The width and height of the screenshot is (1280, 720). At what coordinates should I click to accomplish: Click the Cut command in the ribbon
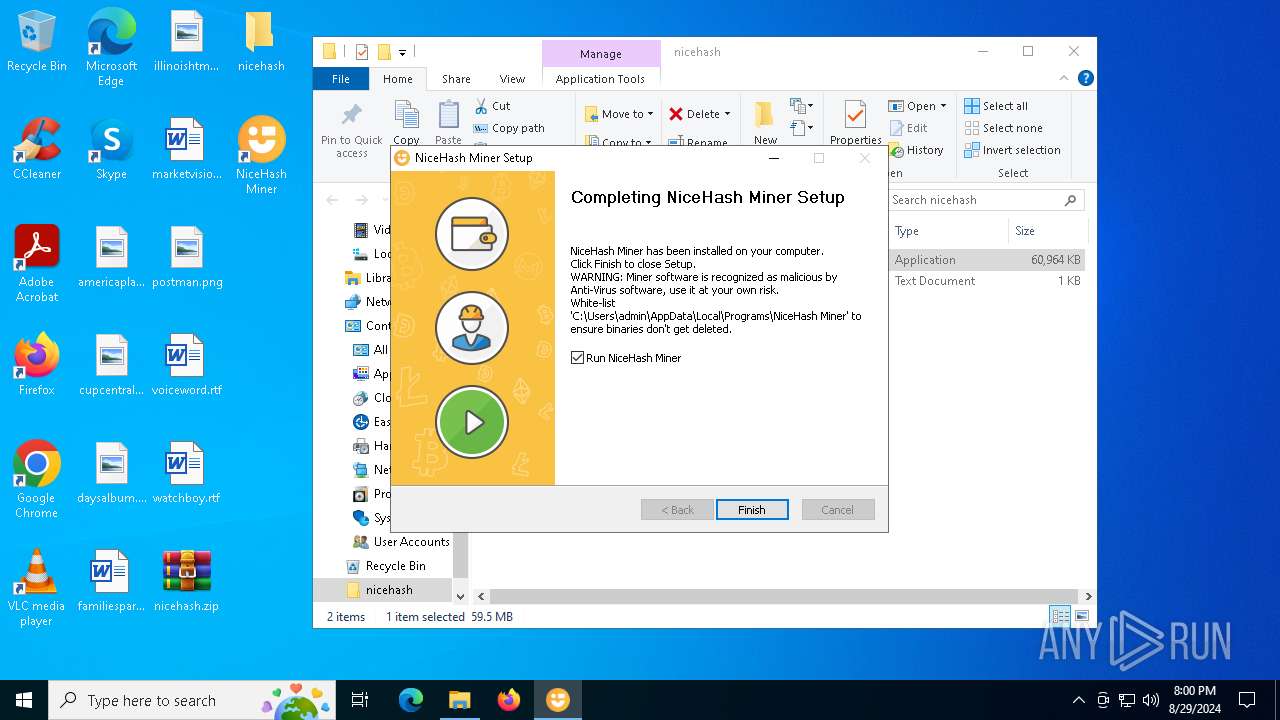(x=492, y=106)
